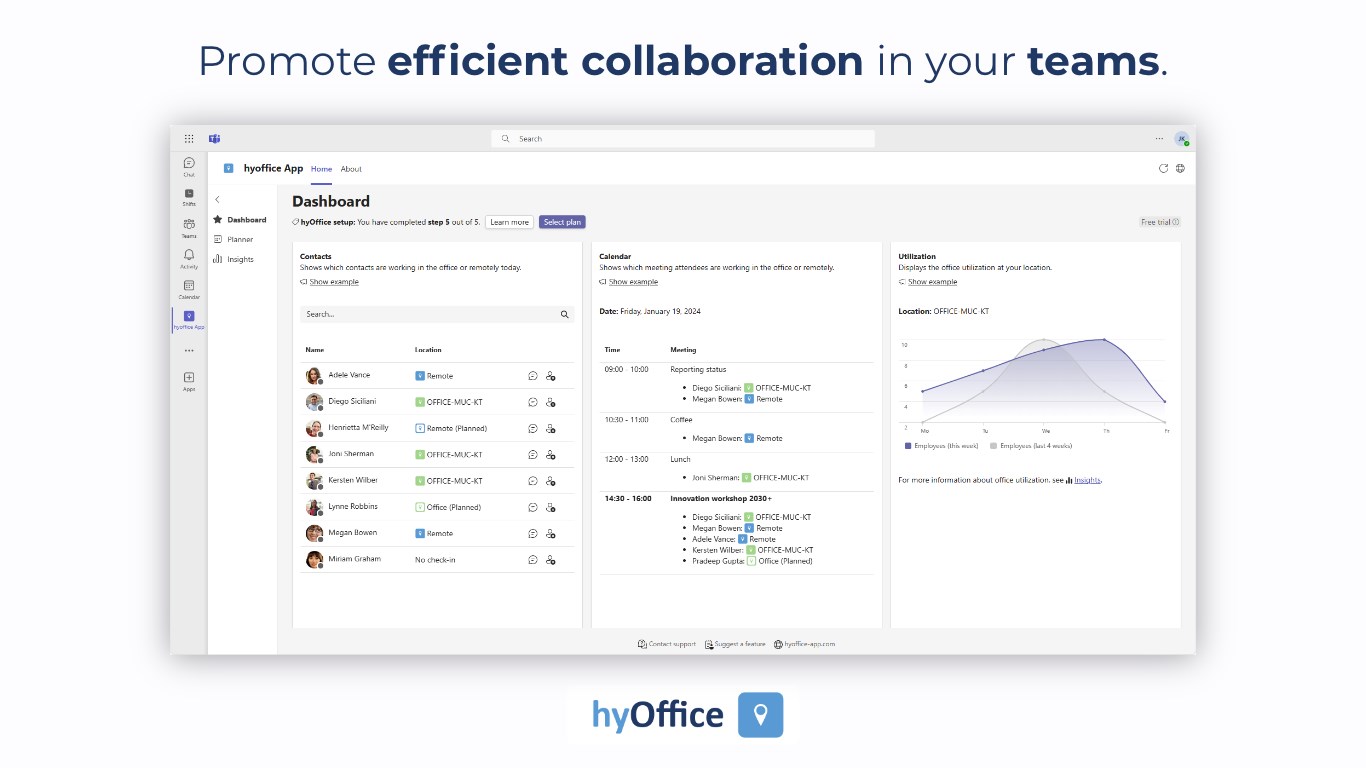The image size is (1366, 768).
Task: Open settings and more ellipsis top right
Action: point(1159,139)
